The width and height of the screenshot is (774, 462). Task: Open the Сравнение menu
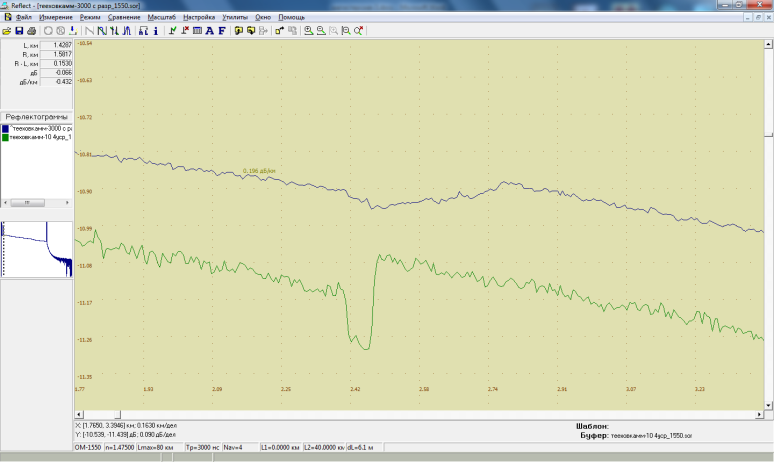(124, 17)
